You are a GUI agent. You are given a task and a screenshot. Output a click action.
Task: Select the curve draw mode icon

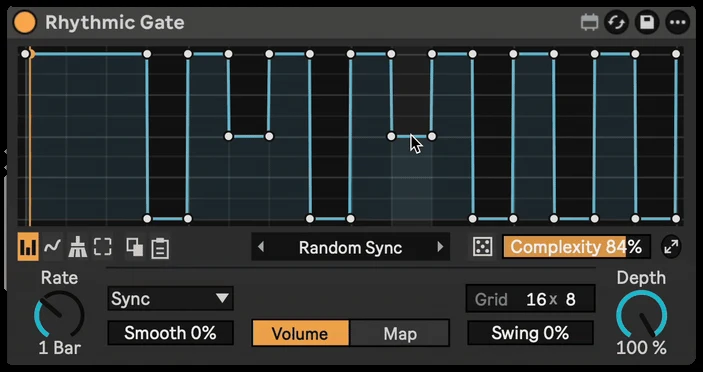coord(52,247)
